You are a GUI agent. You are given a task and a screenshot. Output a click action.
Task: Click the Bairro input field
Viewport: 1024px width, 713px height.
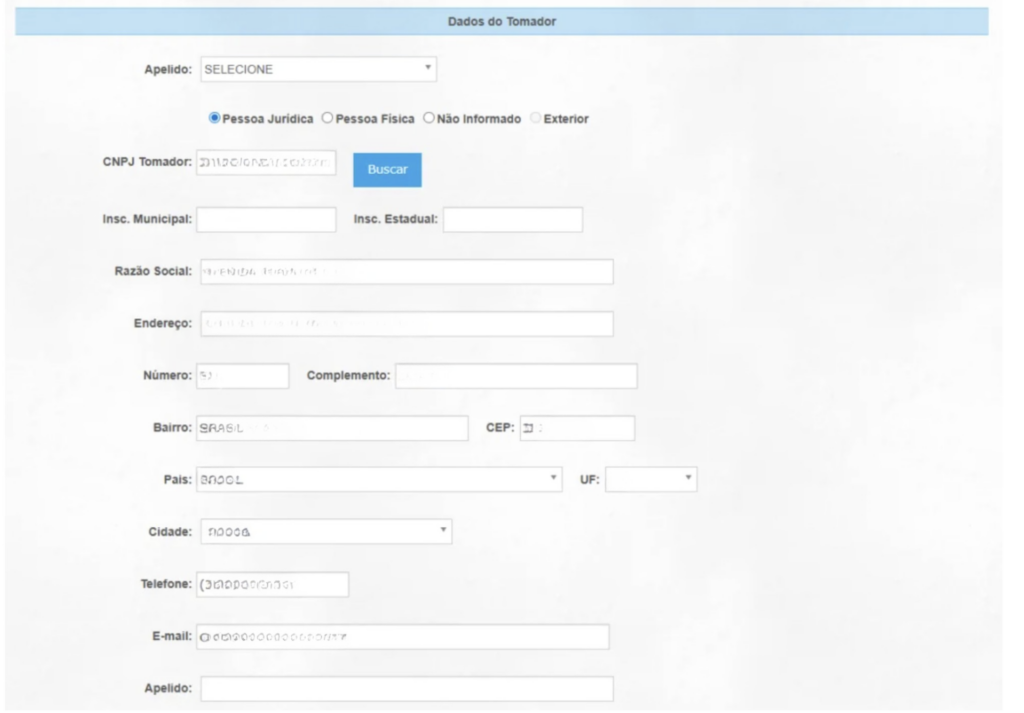332,428
